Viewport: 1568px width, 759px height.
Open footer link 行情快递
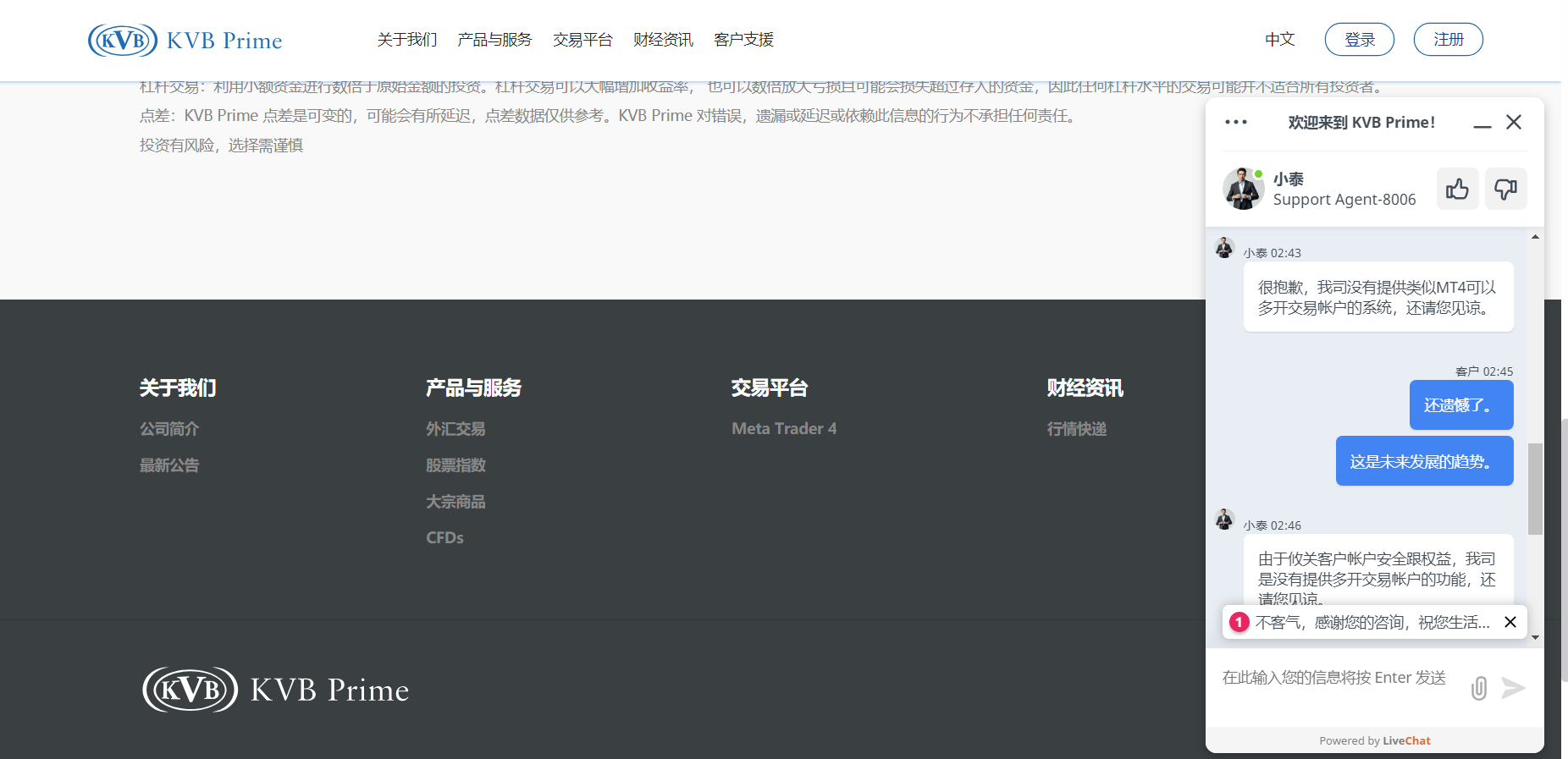tap(1077, 429)
